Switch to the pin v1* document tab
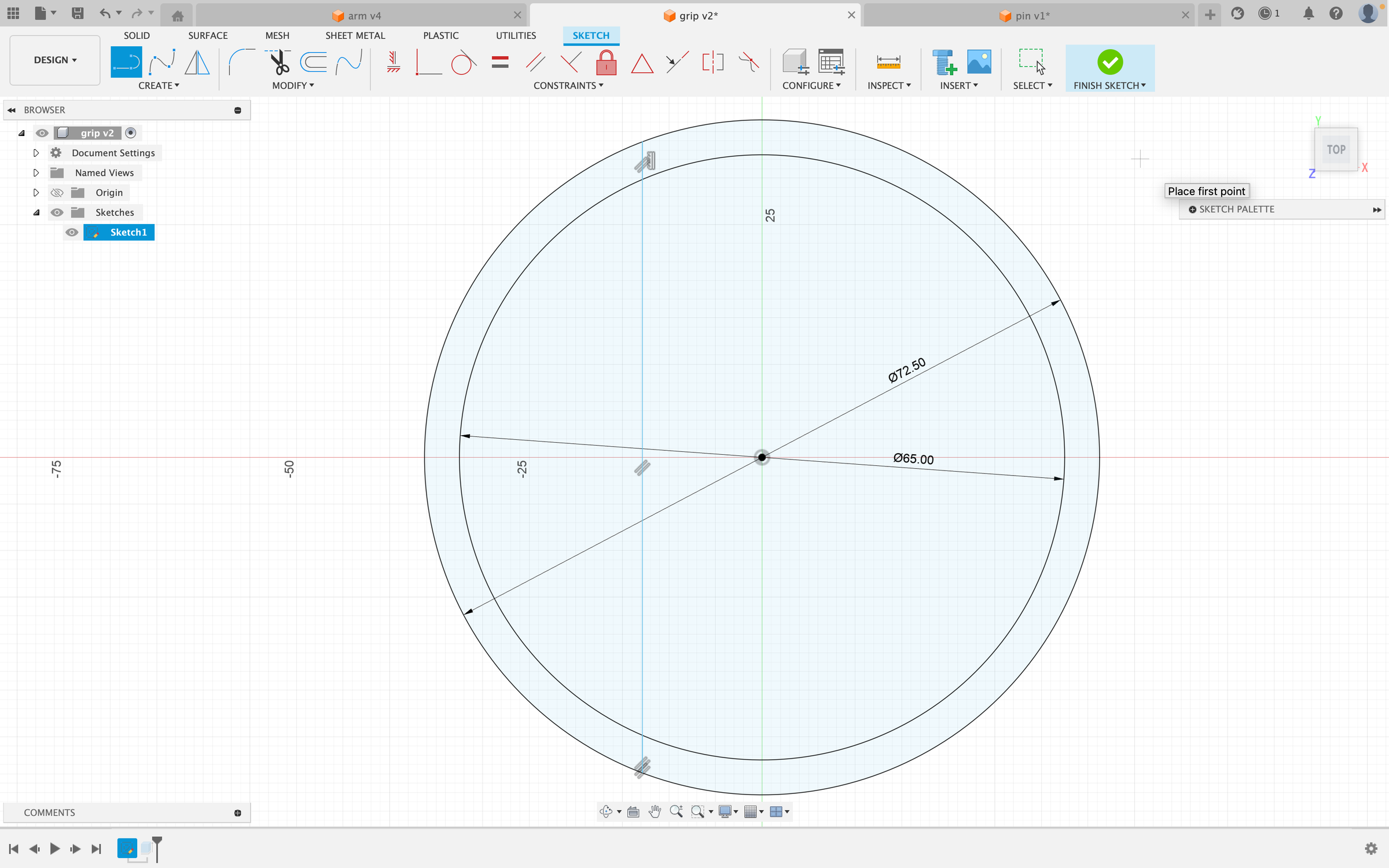 (x=1030, y=16)
